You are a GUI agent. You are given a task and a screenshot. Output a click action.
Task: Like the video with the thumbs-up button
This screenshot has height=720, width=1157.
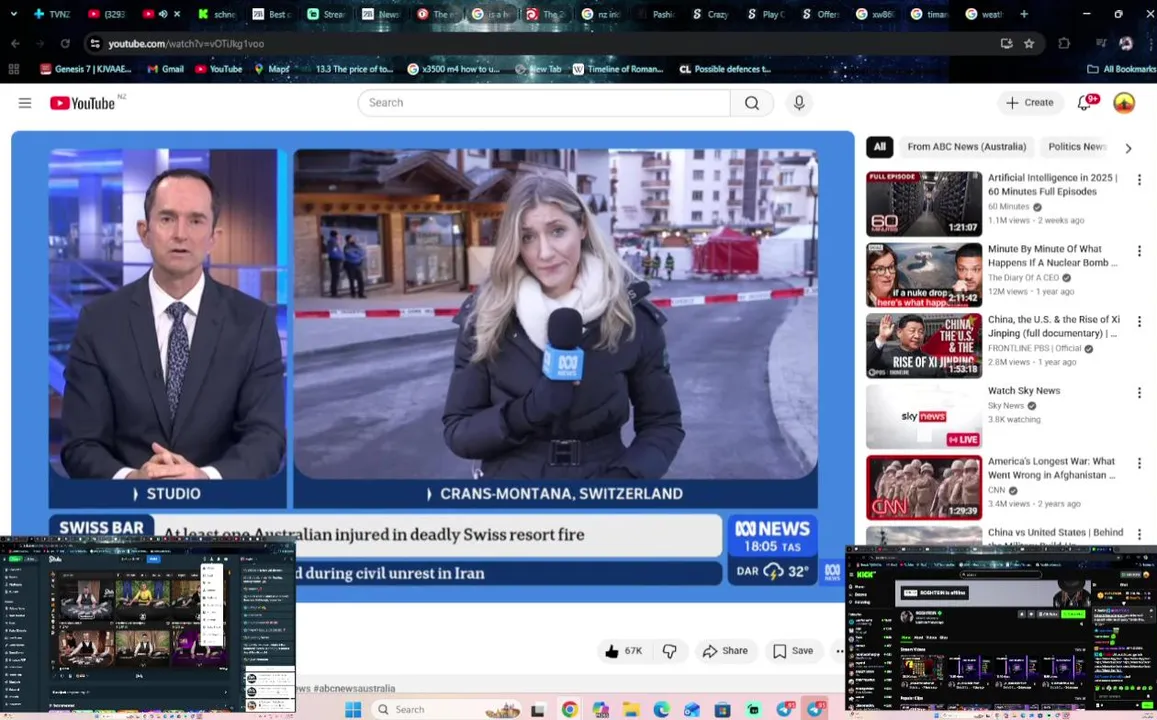tap(624, 651)
